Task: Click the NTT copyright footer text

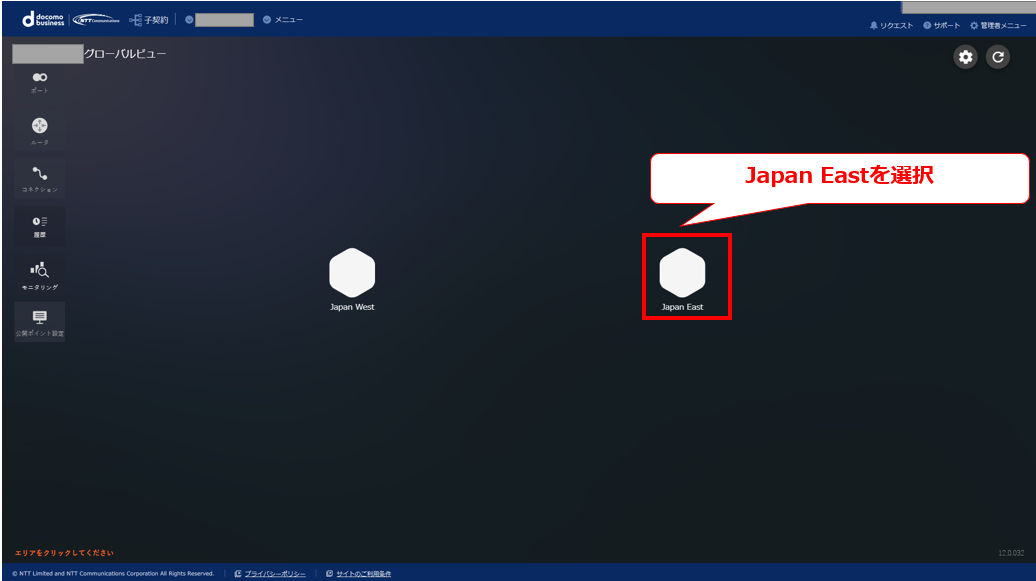Action: [113, 574]
